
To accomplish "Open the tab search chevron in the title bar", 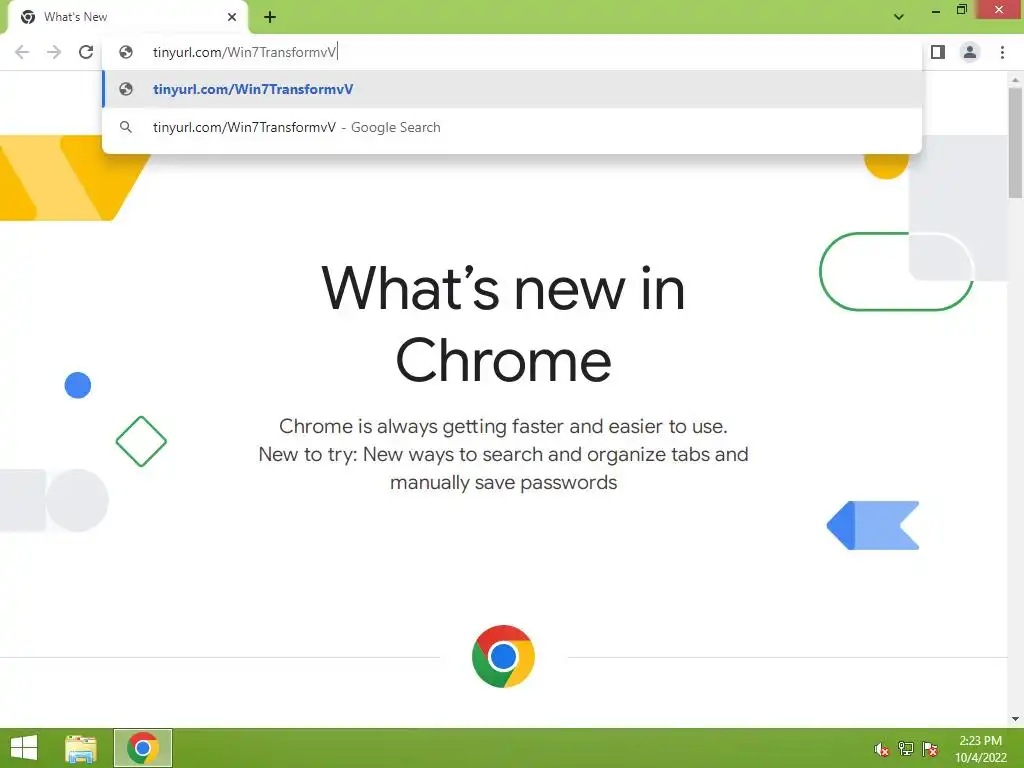I will click(x=899, y=17).
